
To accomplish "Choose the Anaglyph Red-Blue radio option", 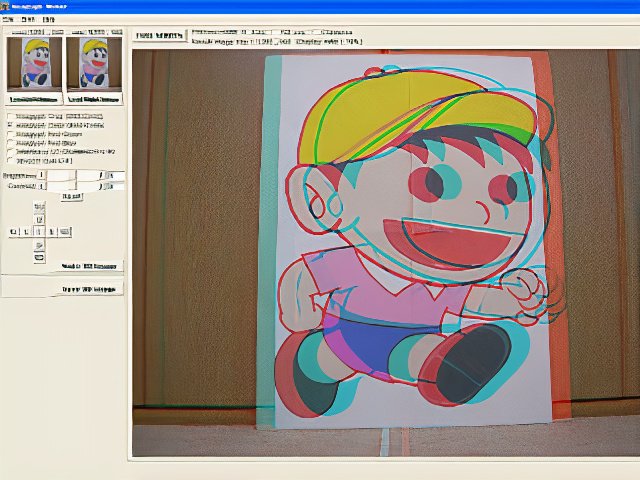I will [10, 143].
